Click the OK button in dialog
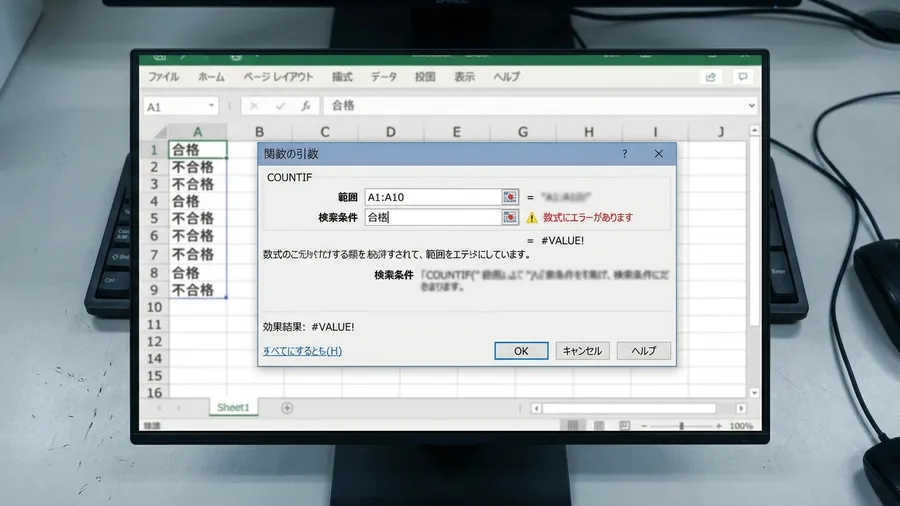 [x=521, y=351]
